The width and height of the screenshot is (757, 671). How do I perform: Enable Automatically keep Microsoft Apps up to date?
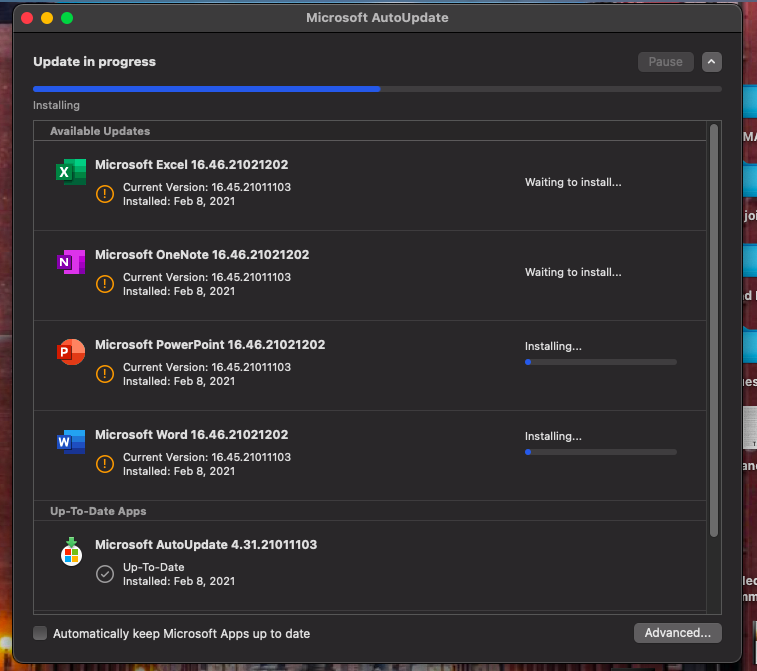click(40, 633)
